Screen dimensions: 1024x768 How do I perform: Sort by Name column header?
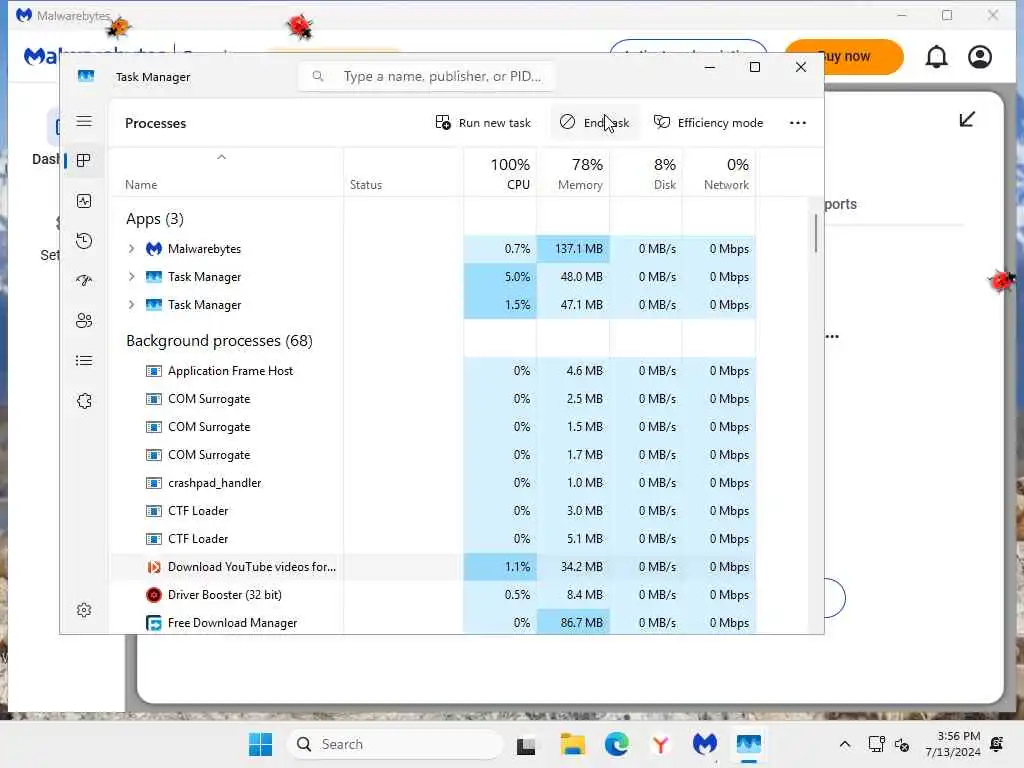click(x=226, y=173)
